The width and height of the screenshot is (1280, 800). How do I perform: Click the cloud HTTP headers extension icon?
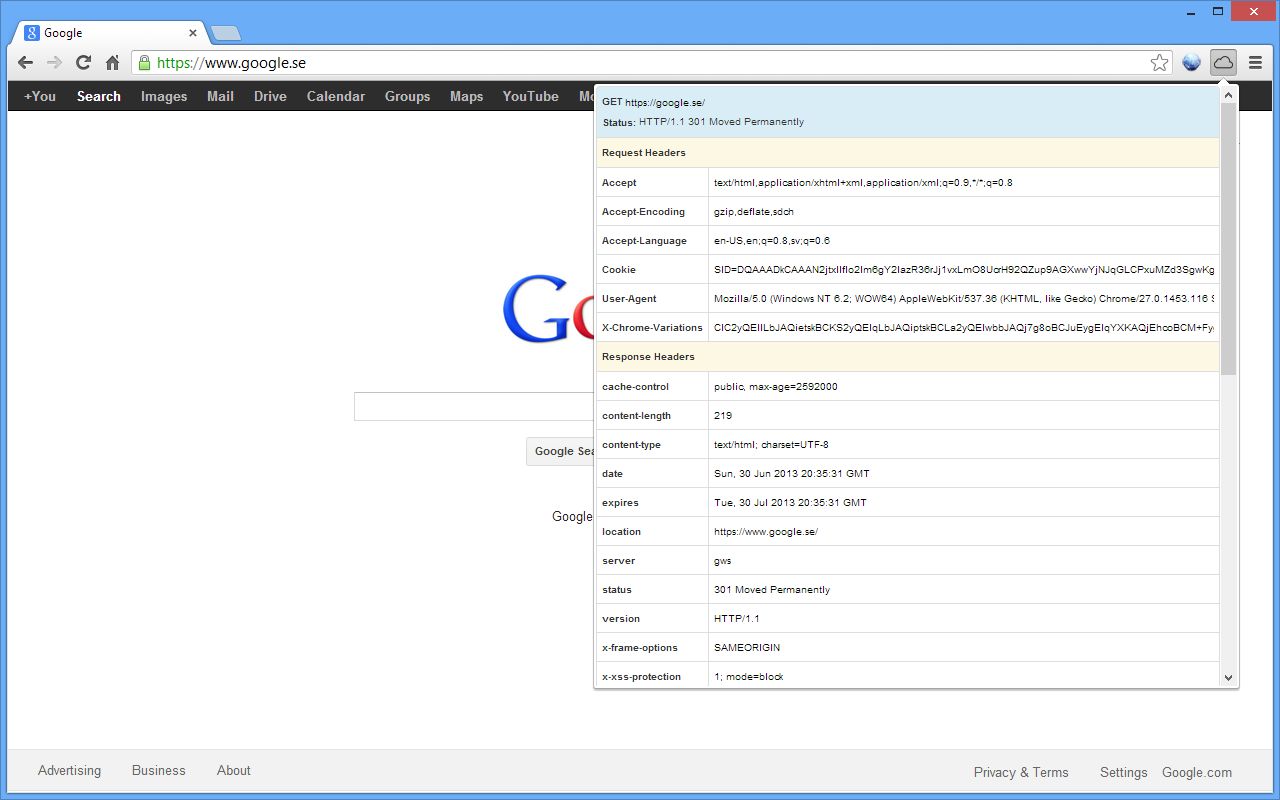pyautogui.click(x=1223, y=62)
